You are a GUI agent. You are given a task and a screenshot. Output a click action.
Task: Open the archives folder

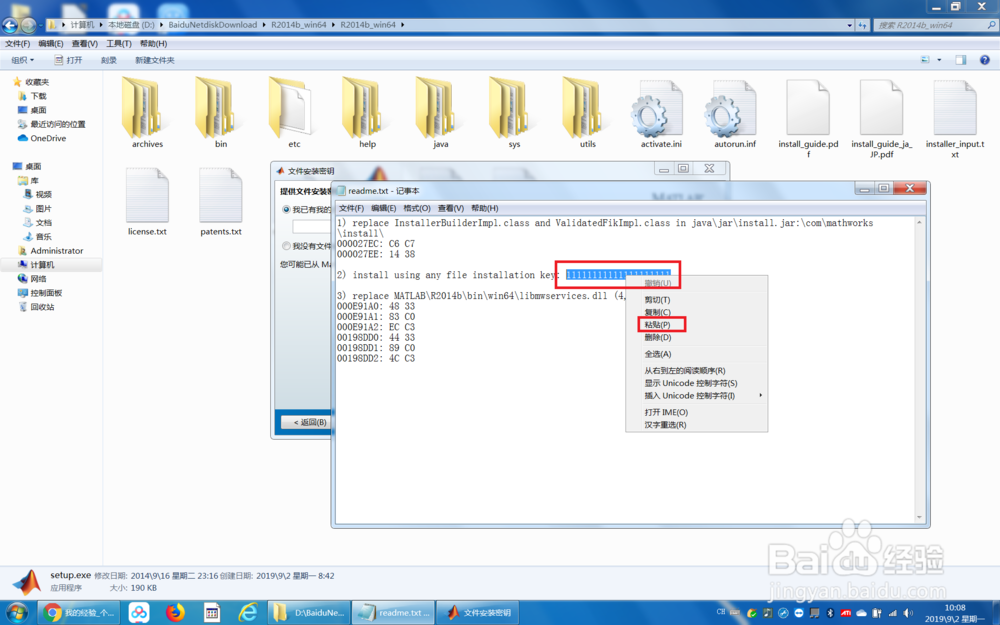tap(147, 114)
